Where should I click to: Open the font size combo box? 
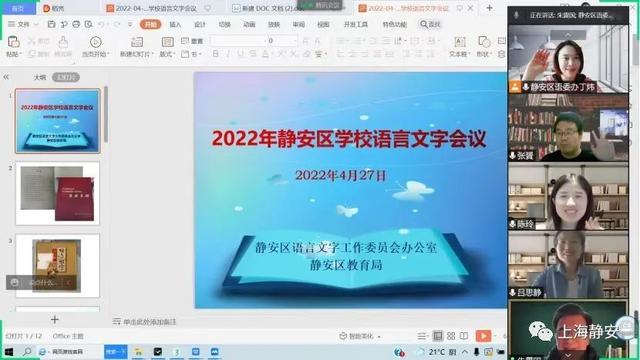(x=282, y=41)
